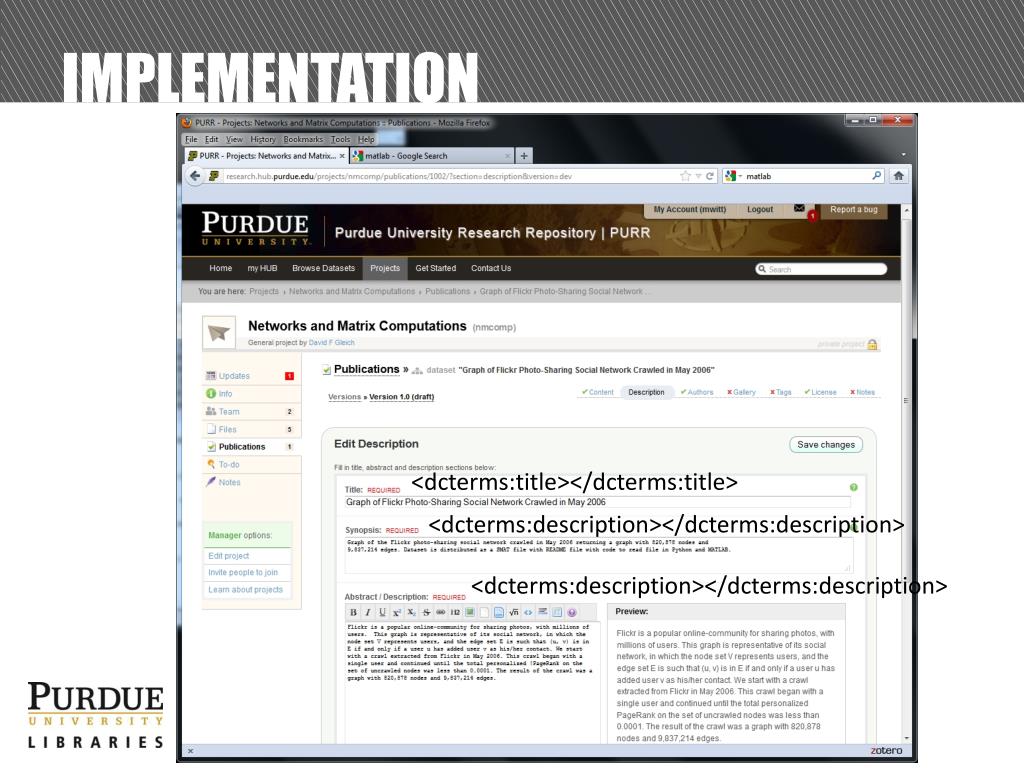Viewport: 1024px width, 768px height.
Task: Open the Gallery section tab
Action: click(741, 392)
